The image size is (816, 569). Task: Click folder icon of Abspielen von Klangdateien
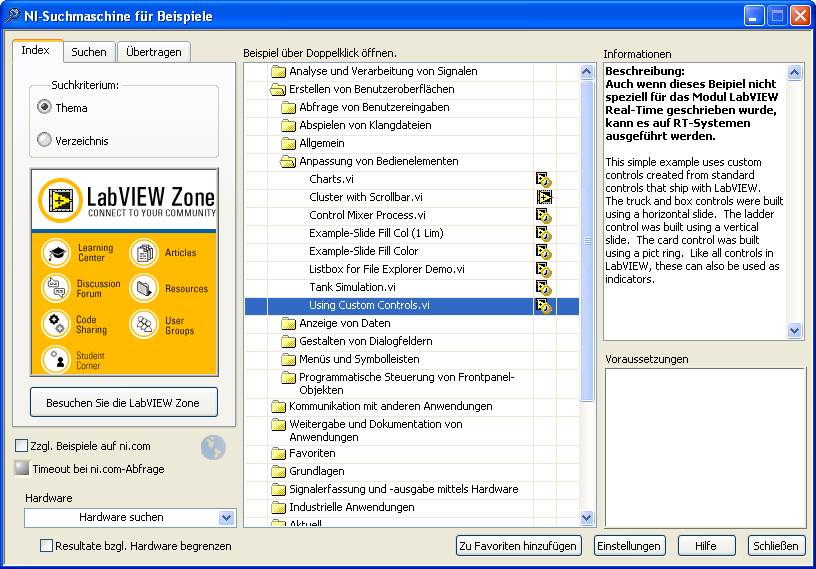(x=288, y=125)
